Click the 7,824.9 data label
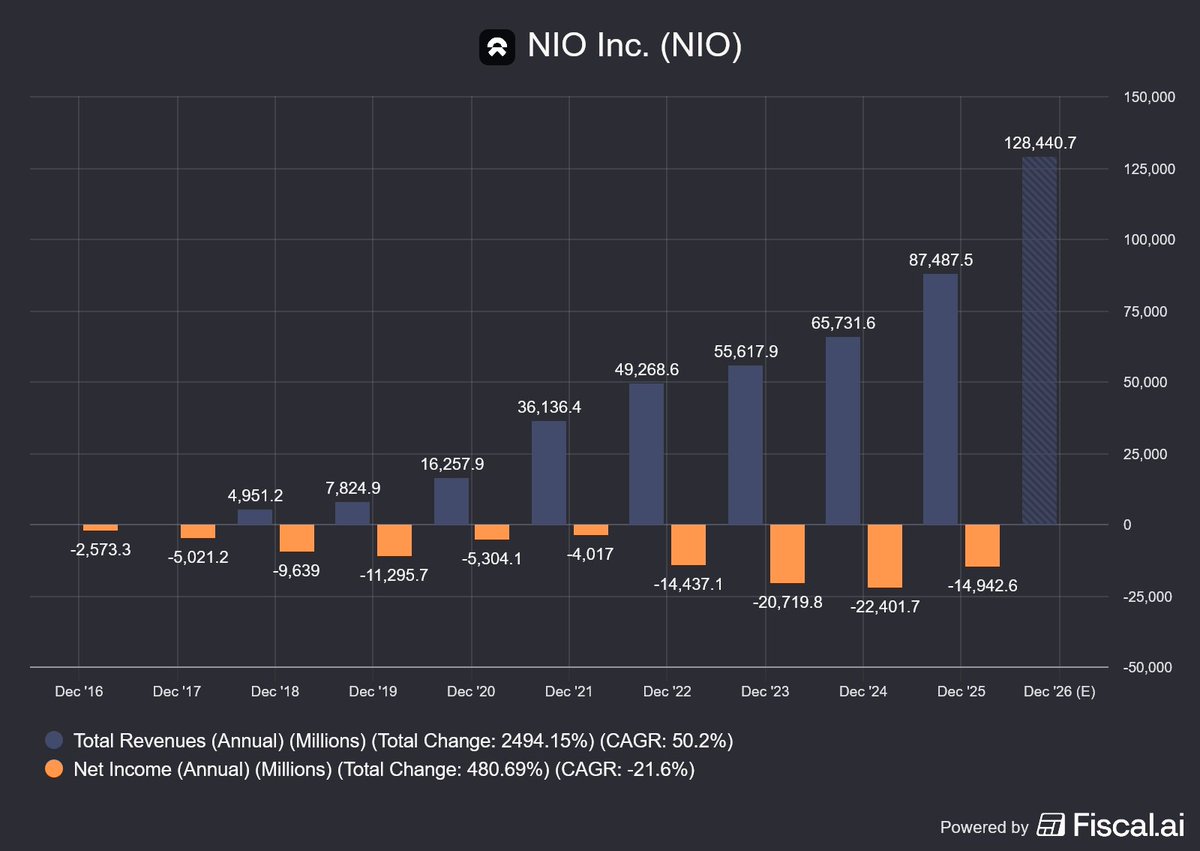Image resolution: width=1200 pixels, height=851 pixels. coord(353,488)
